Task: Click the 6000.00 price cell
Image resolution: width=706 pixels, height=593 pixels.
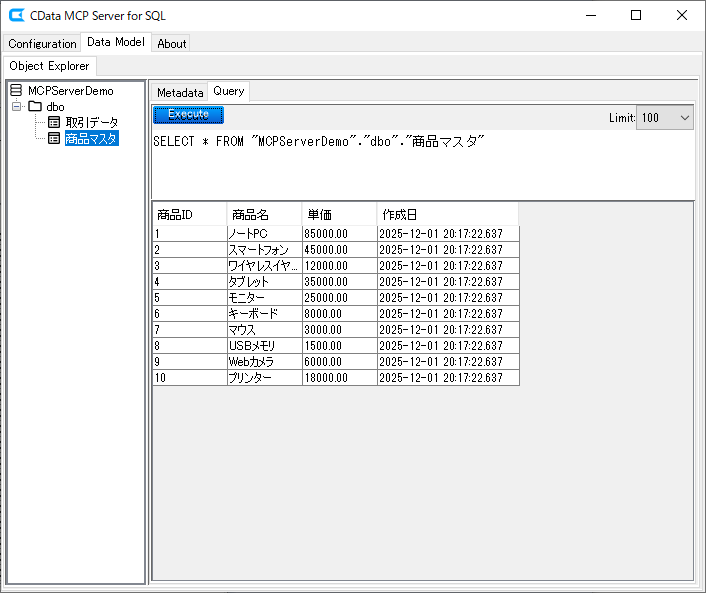Action: click(339, 362)
